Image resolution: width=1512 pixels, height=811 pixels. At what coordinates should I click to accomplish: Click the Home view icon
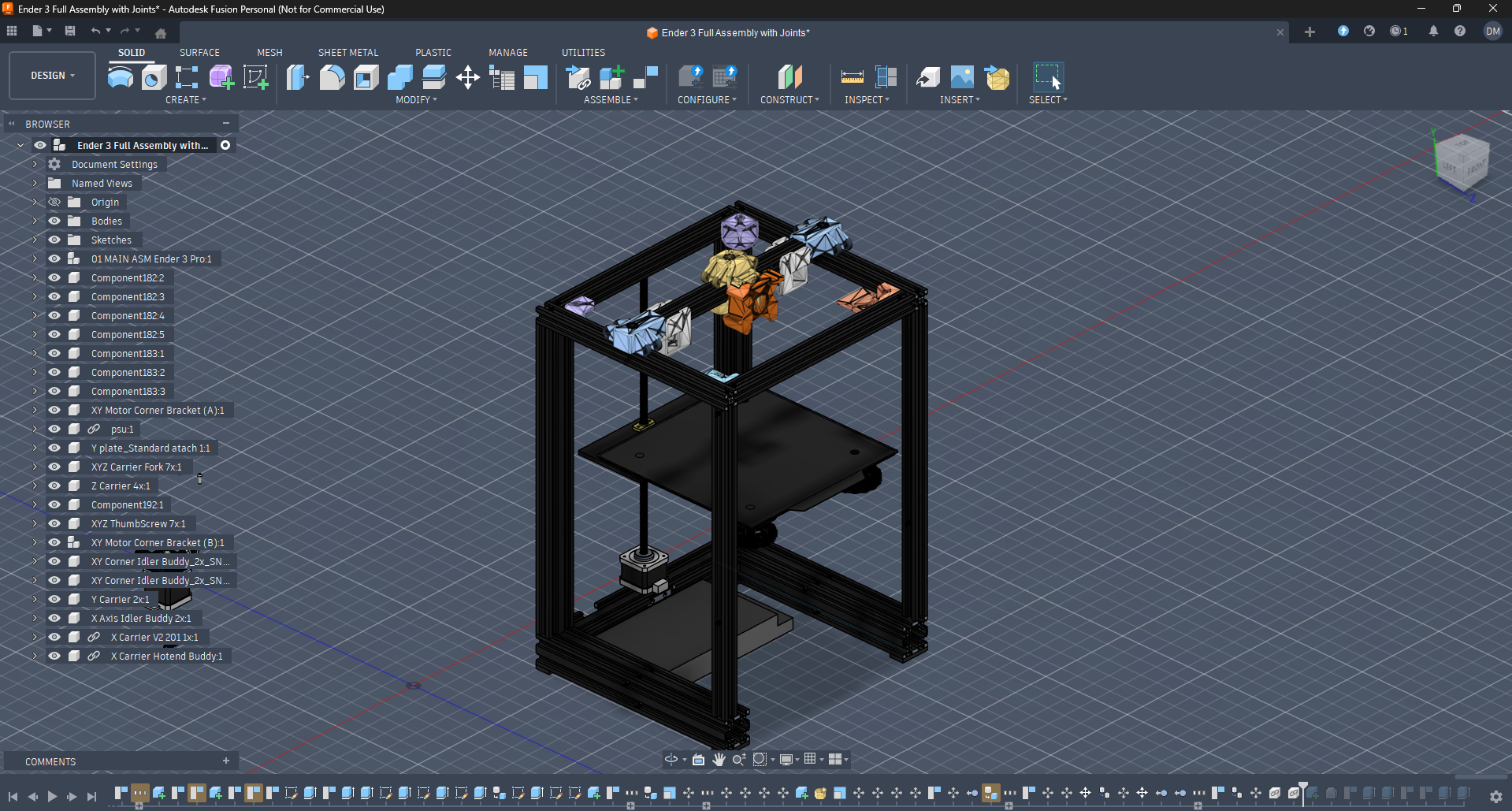[x=161, y=33]
